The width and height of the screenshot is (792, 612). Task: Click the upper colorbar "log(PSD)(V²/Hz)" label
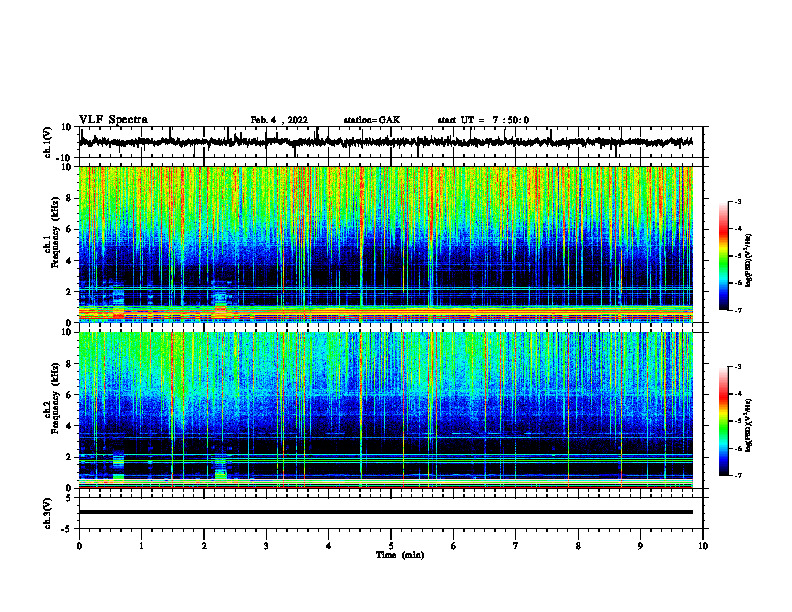point(749,261)
